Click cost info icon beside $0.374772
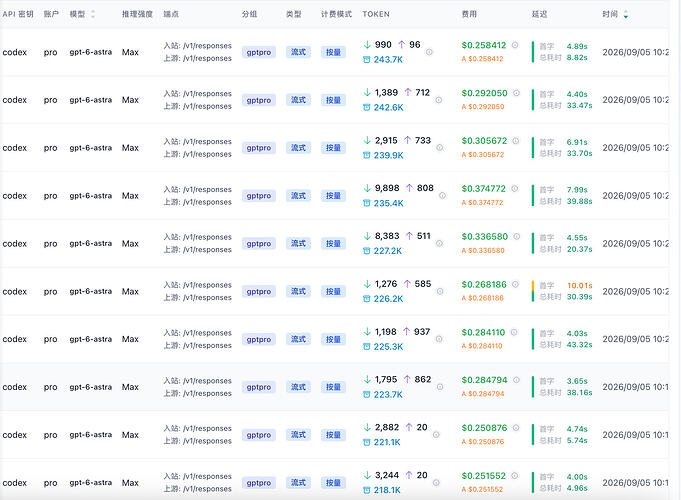The width and height of the screenshot is (681, 500). (x=515, y=188)
